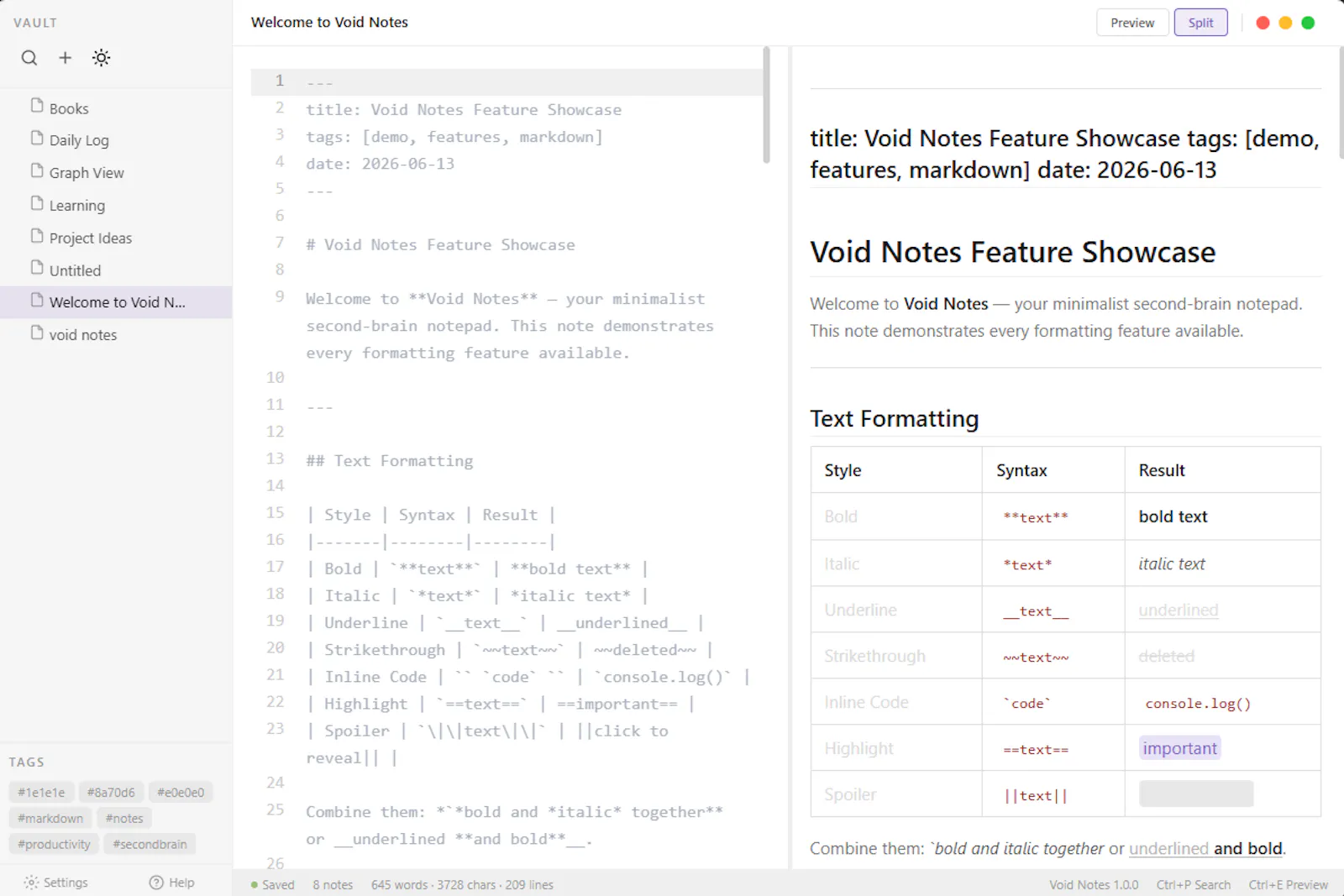Filter by #productivity tag

tap(54, 844)
